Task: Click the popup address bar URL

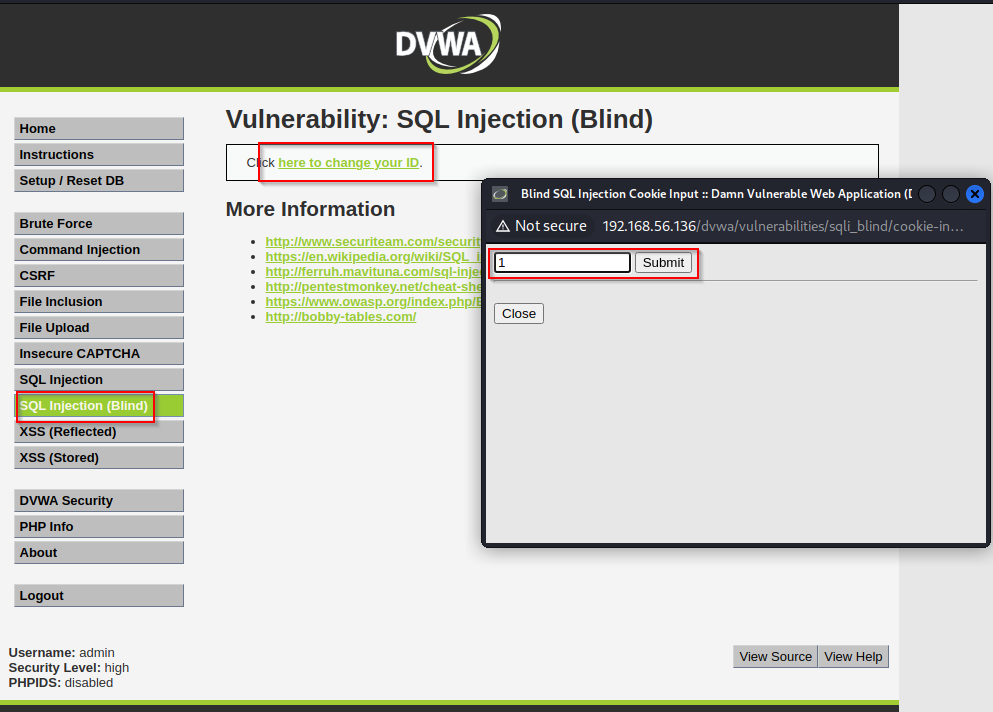Action: pyautogui.click(x=783, y=226)
